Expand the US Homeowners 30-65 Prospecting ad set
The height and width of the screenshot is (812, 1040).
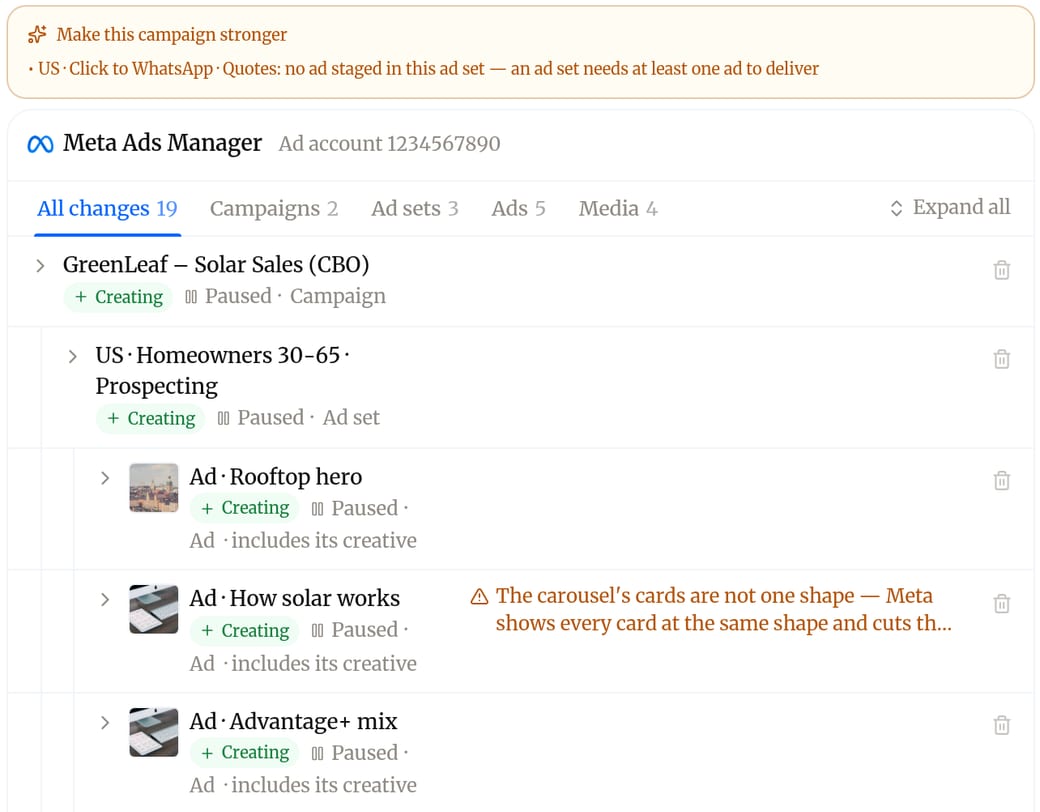(x=73, y=356)
